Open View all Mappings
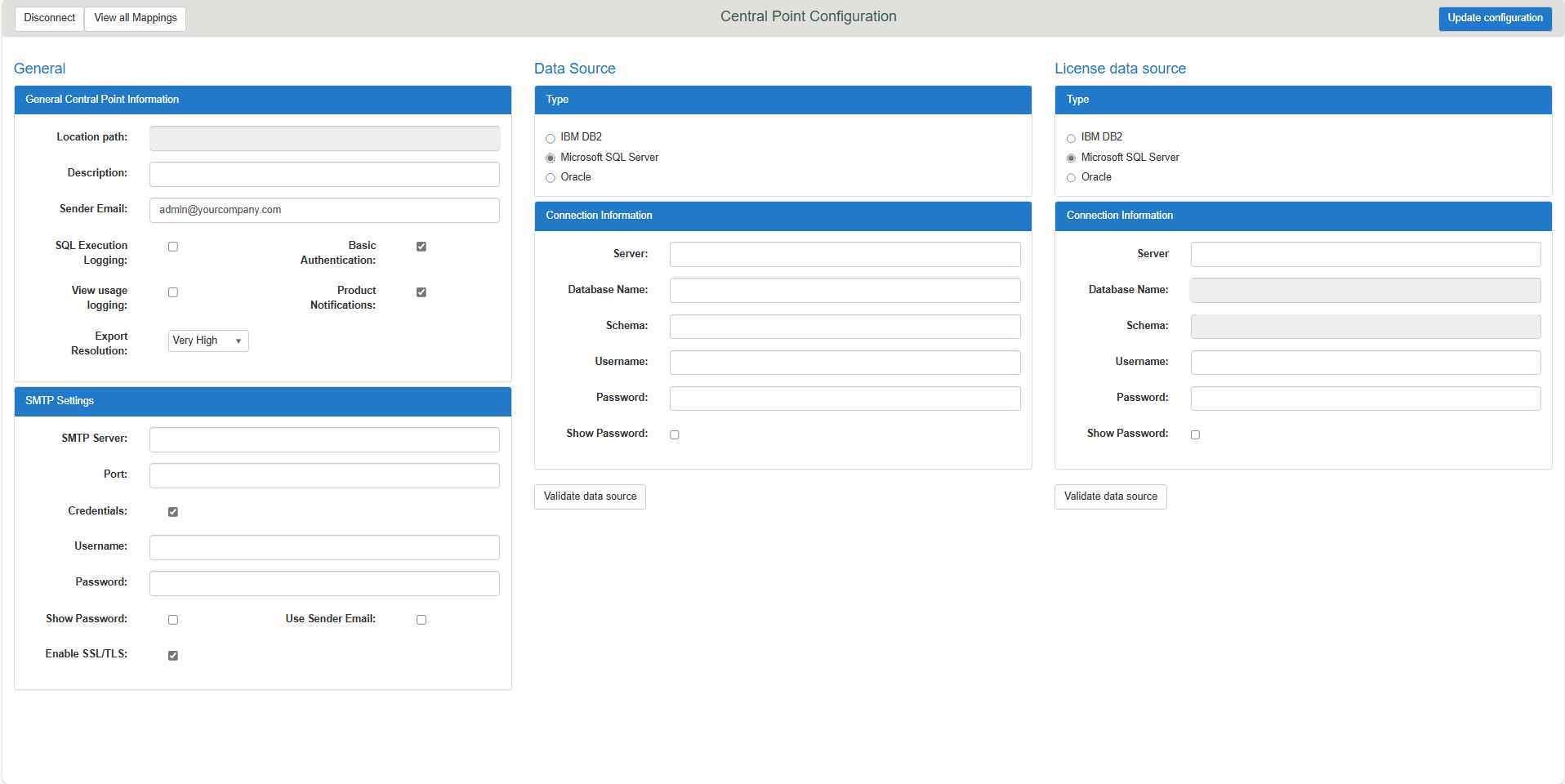The image size is (1565, 784). click(136, 18)
